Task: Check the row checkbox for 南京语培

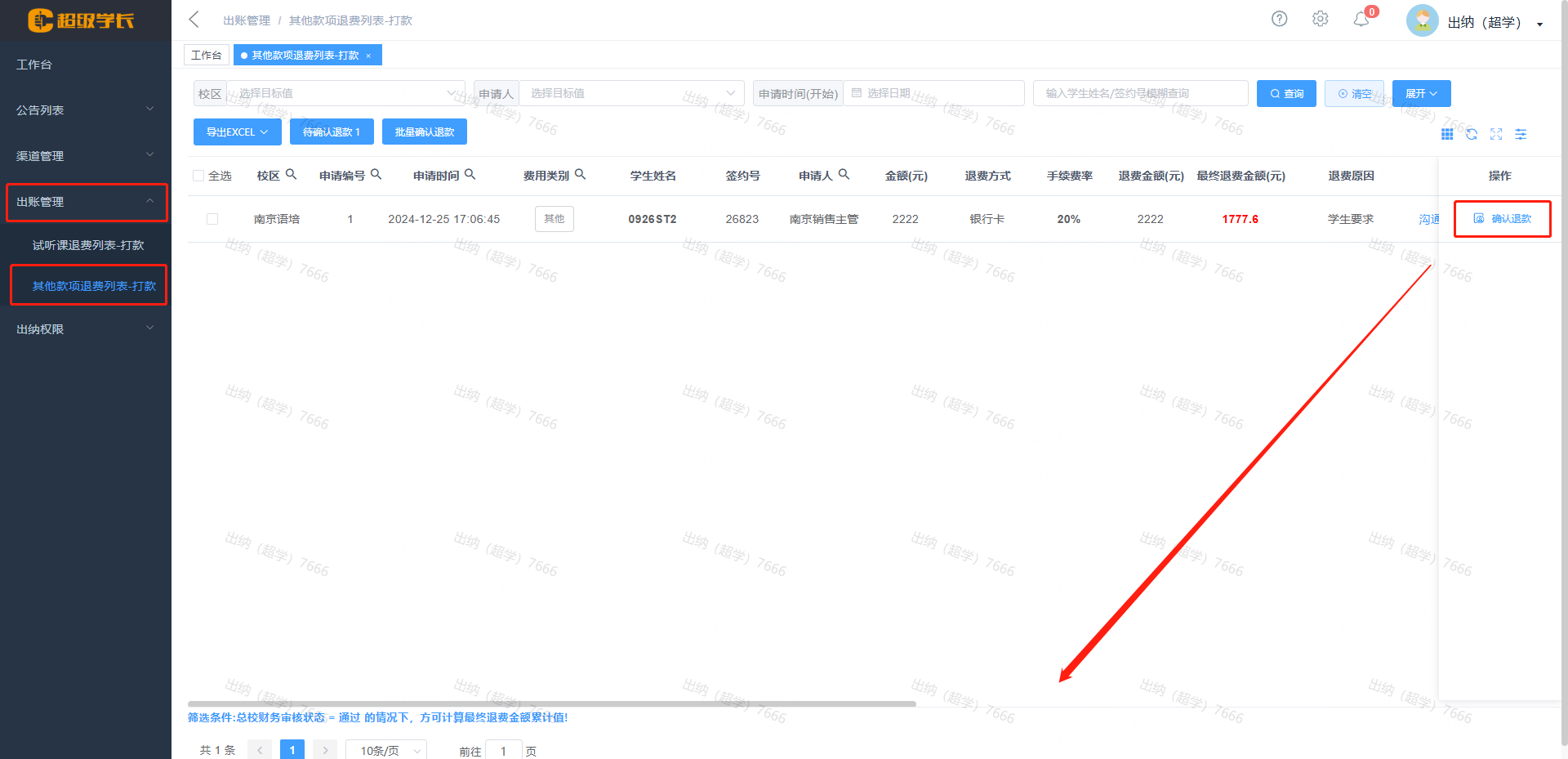Action: tap(212, 219)
